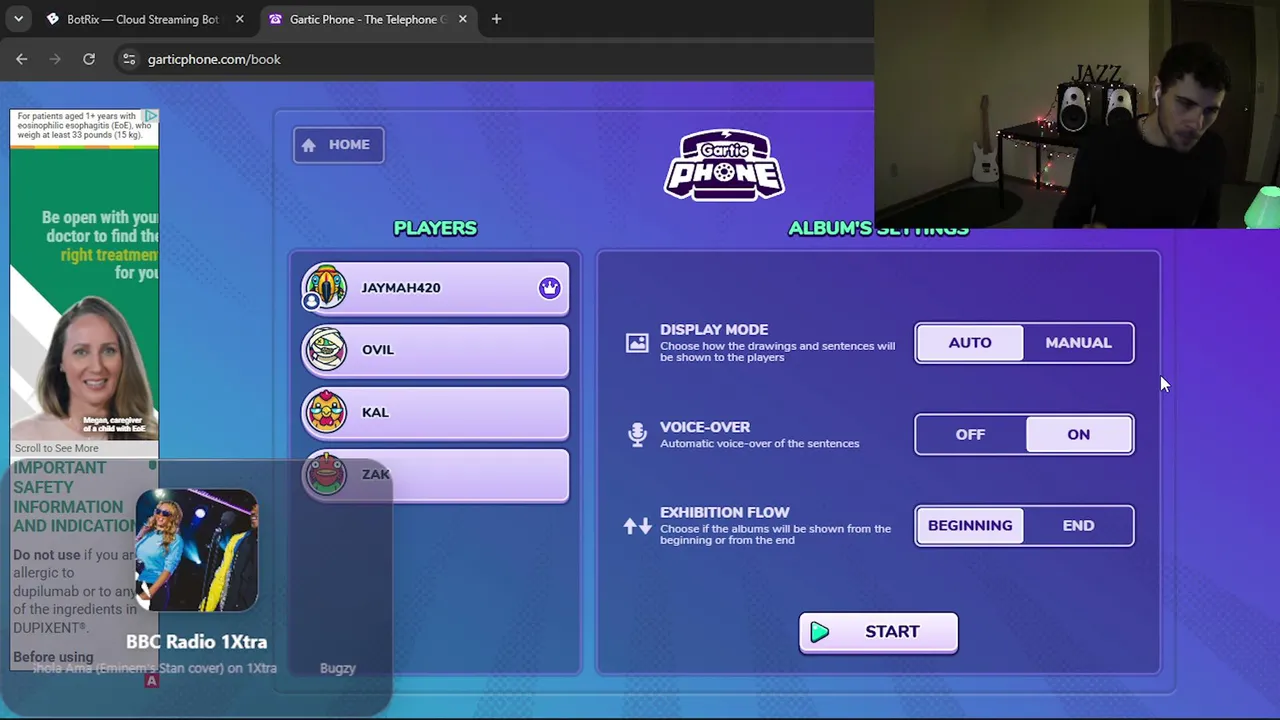The image size is (1280, 720).
Task: Open a new browser tab
Action: 496,19
